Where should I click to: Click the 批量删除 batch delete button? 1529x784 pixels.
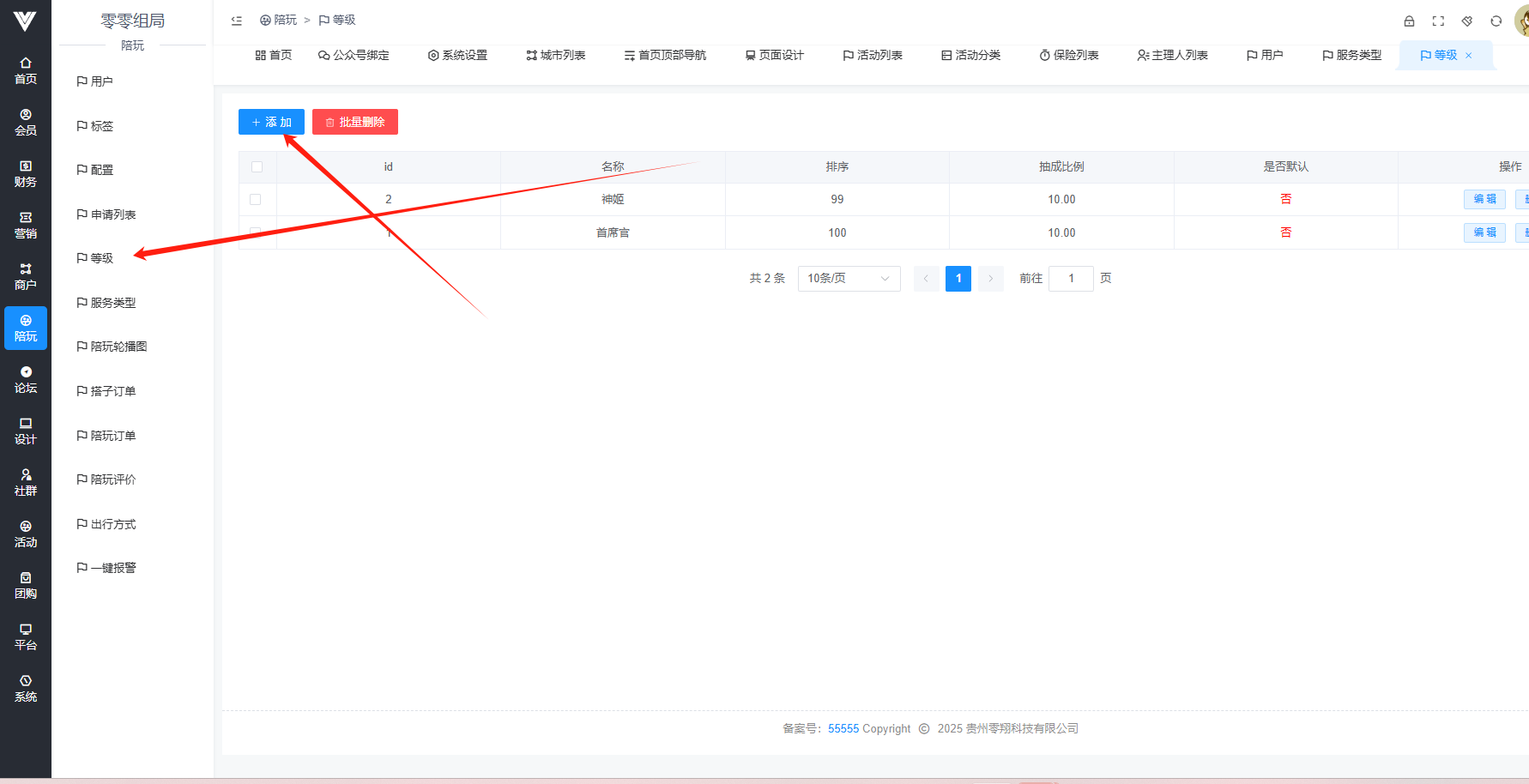point(355,122)
